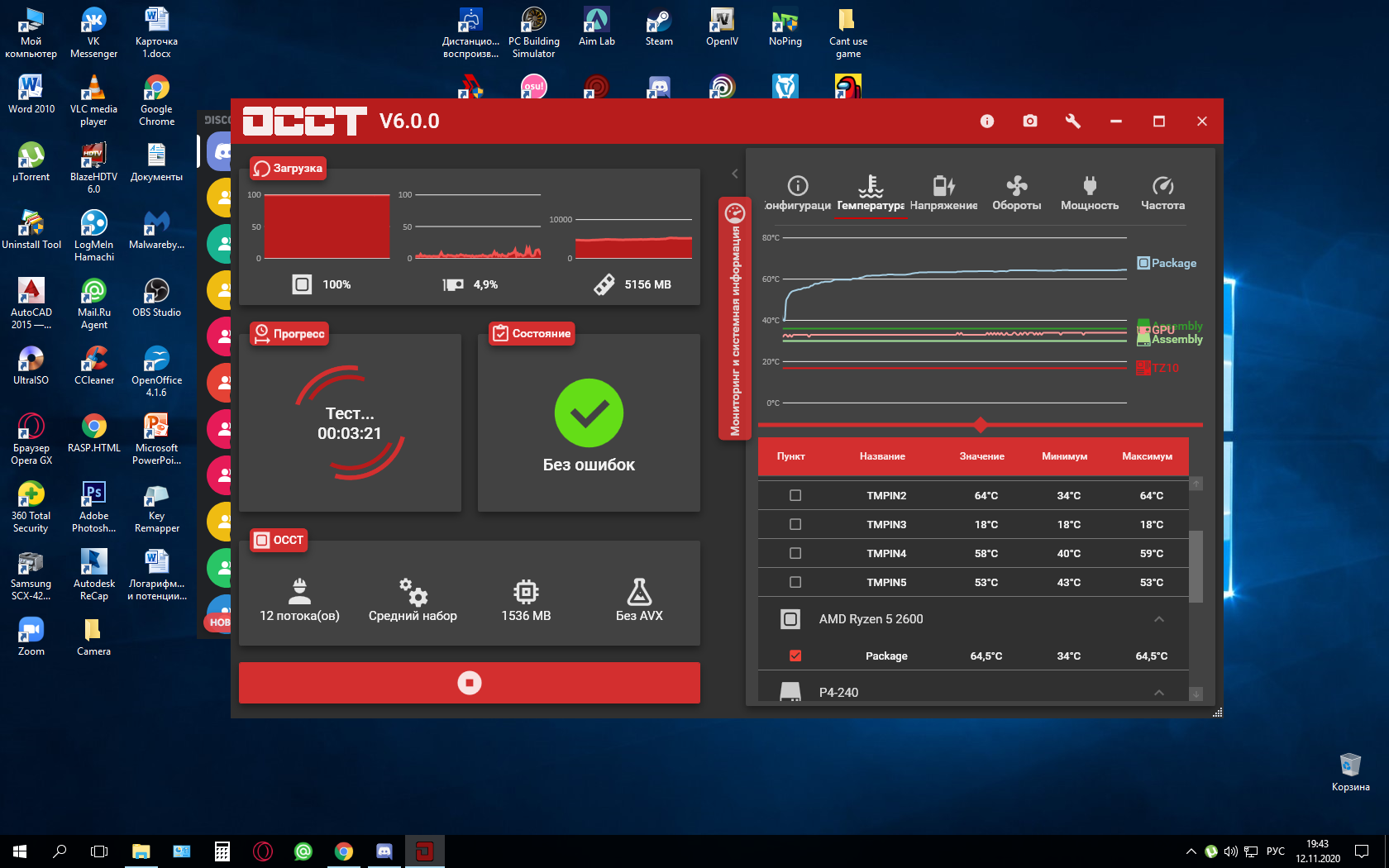Viewport: 1389px width, 868px height.
Task: Click the Средний набор data set icon
Action: click(x=413, y=592)
